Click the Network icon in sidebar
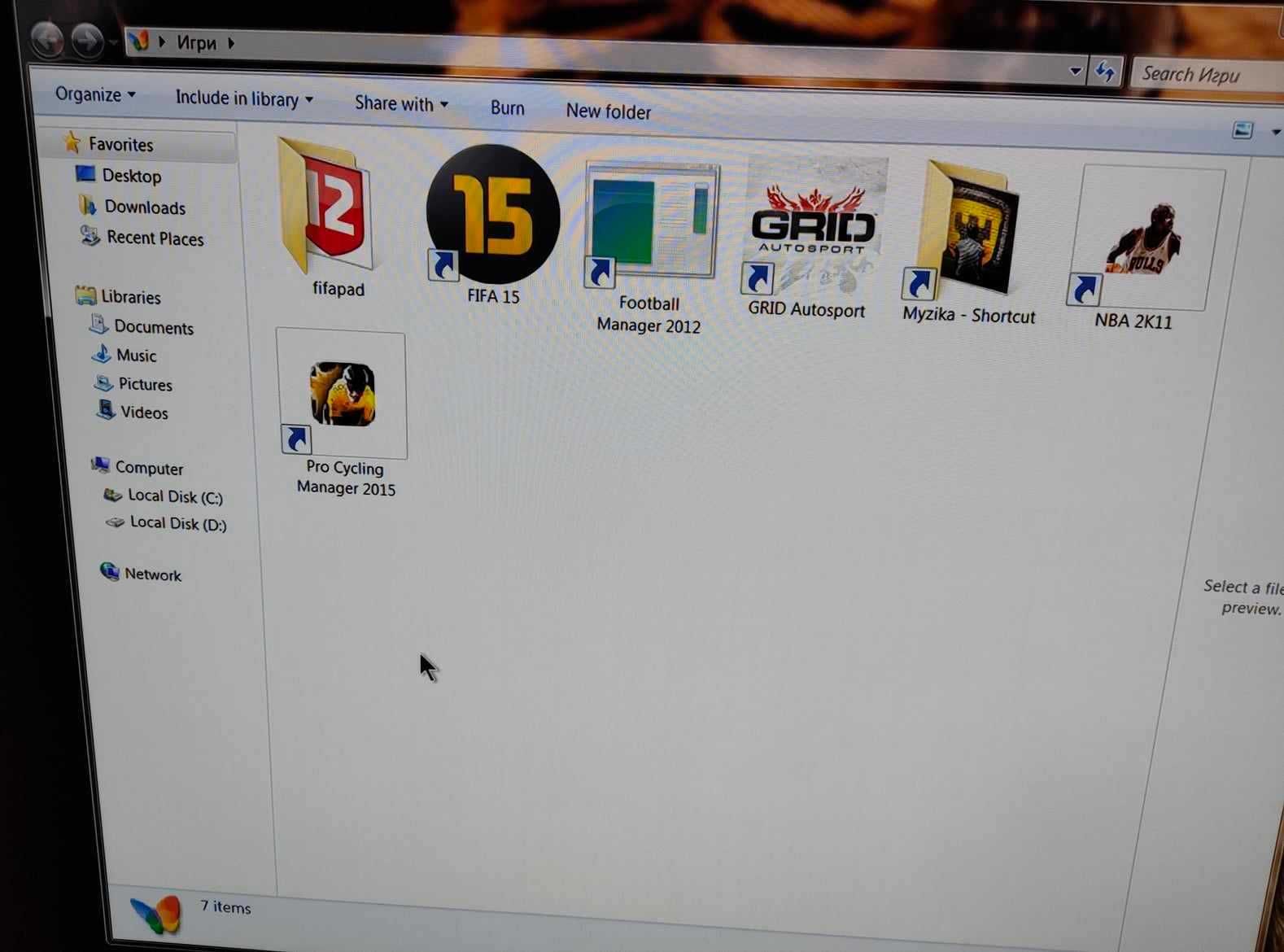The image size is (1284, 952). point(109,571)
